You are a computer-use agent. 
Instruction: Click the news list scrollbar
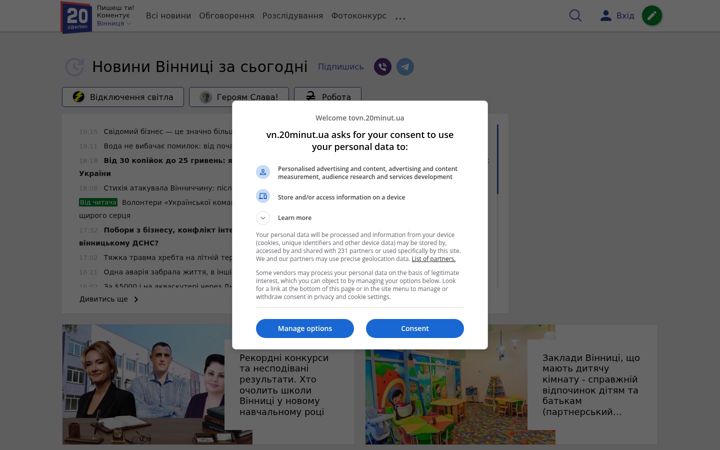click(497, 159)
